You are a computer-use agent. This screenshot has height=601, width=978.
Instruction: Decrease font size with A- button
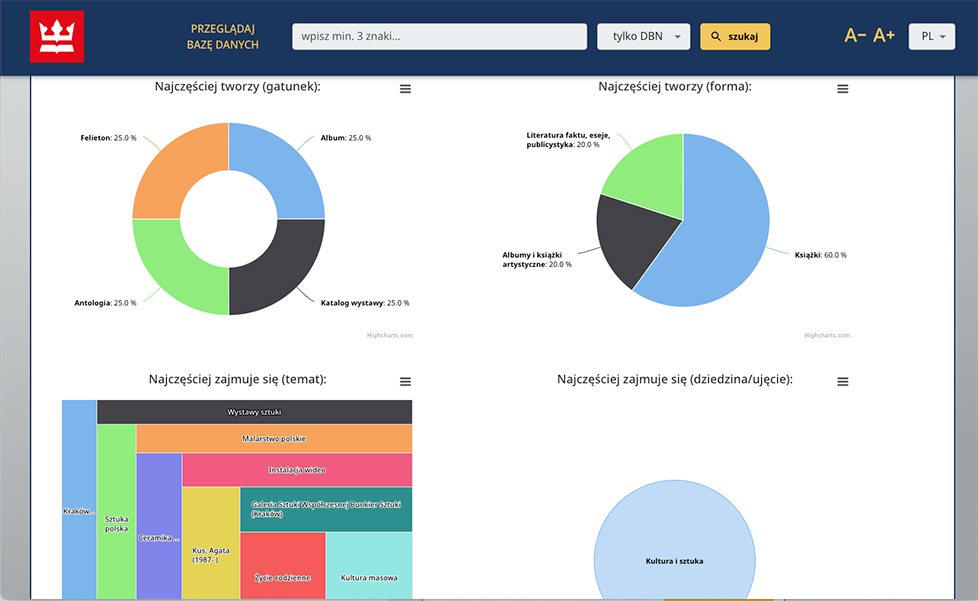[x=855, y=36]
